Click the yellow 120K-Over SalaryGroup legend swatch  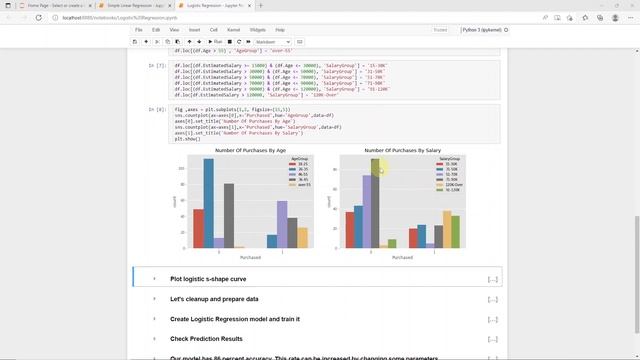[x=439, y=185]
